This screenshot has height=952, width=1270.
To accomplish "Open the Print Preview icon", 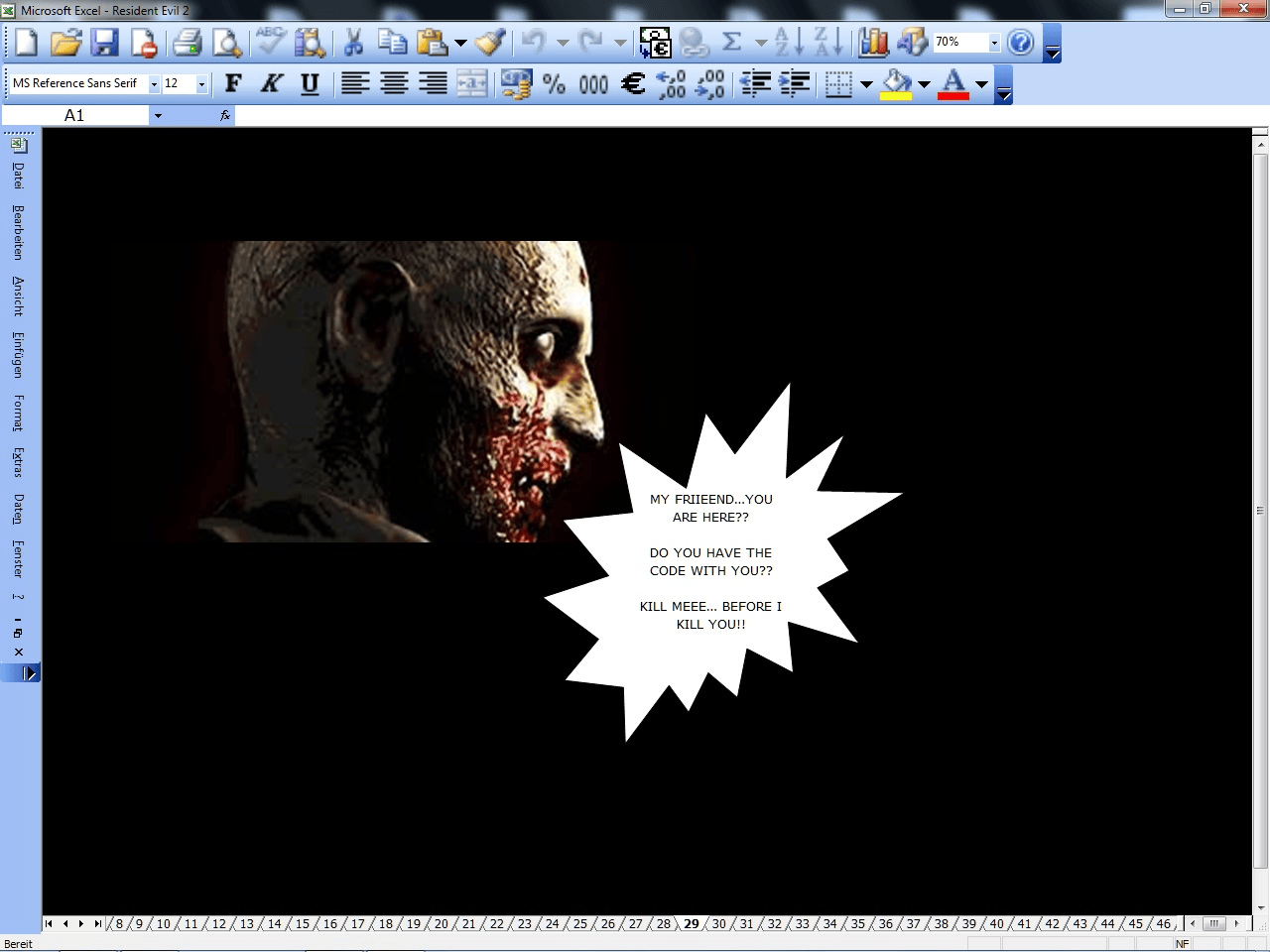I will coord(227,43).
